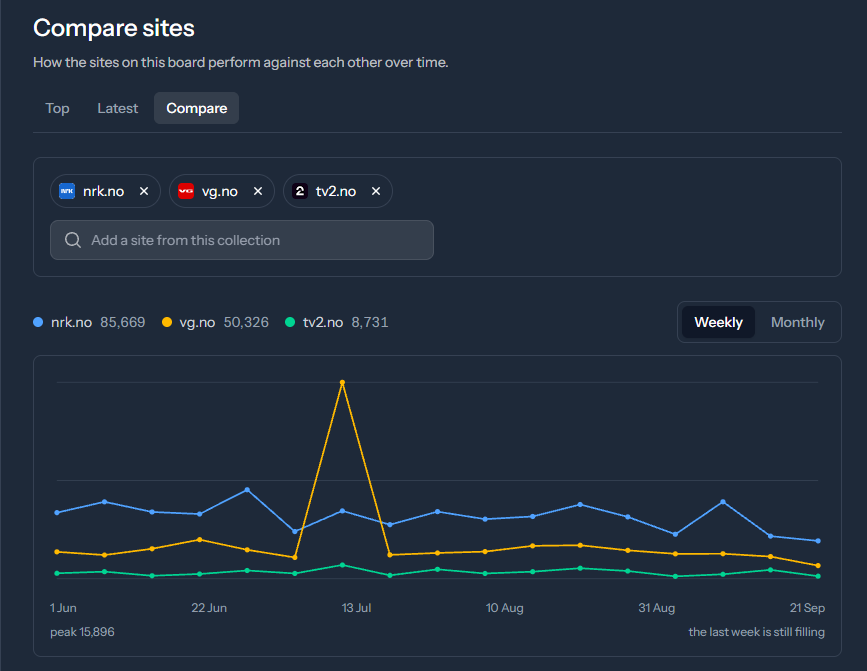
Task: Click the first tv2.no data point at 1 Jun
Action: point(57,574)
